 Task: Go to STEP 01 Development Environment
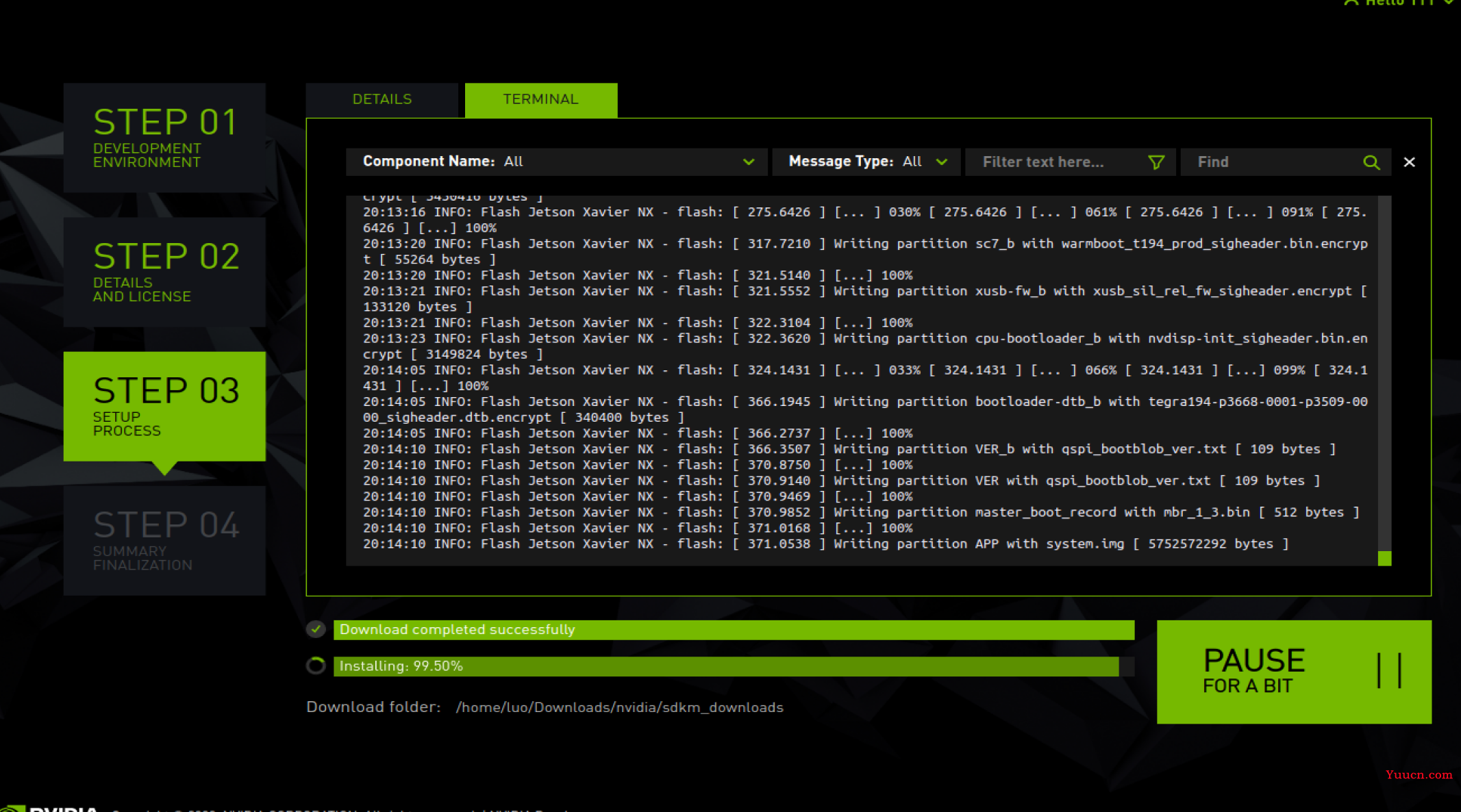tap(164, 138)
